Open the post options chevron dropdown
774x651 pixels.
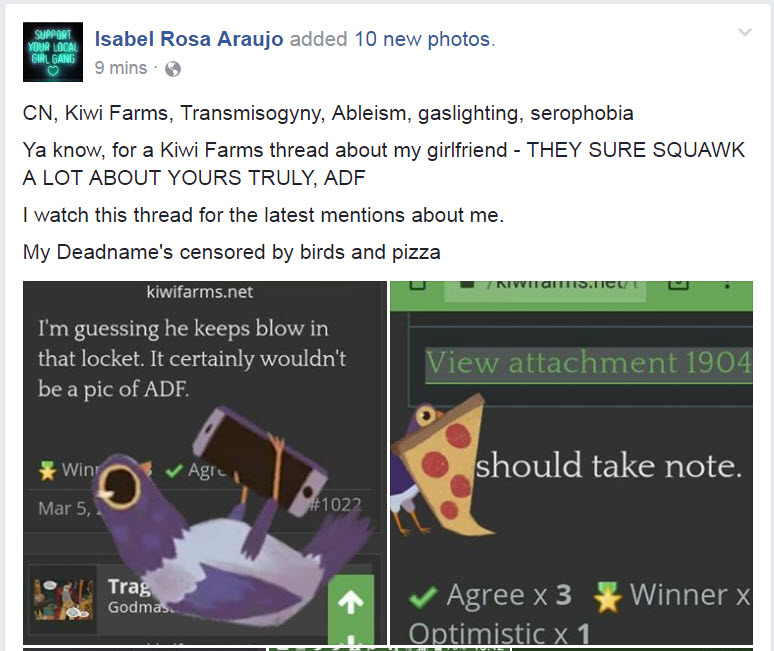pyautogui.click(x=744, y=33)
